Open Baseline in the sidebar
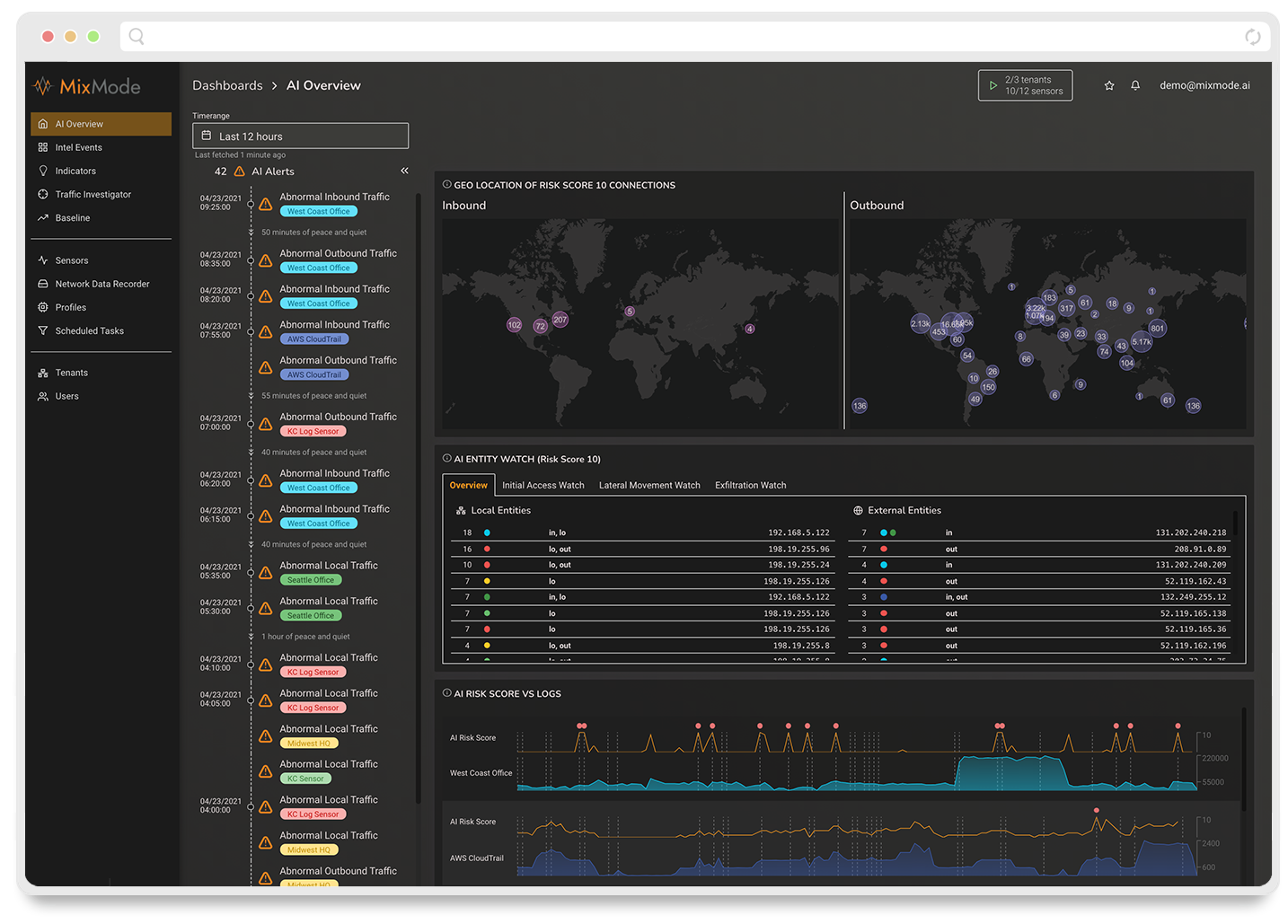The width and height of the screenshot is (1288, 924). [x=72, y=217]
